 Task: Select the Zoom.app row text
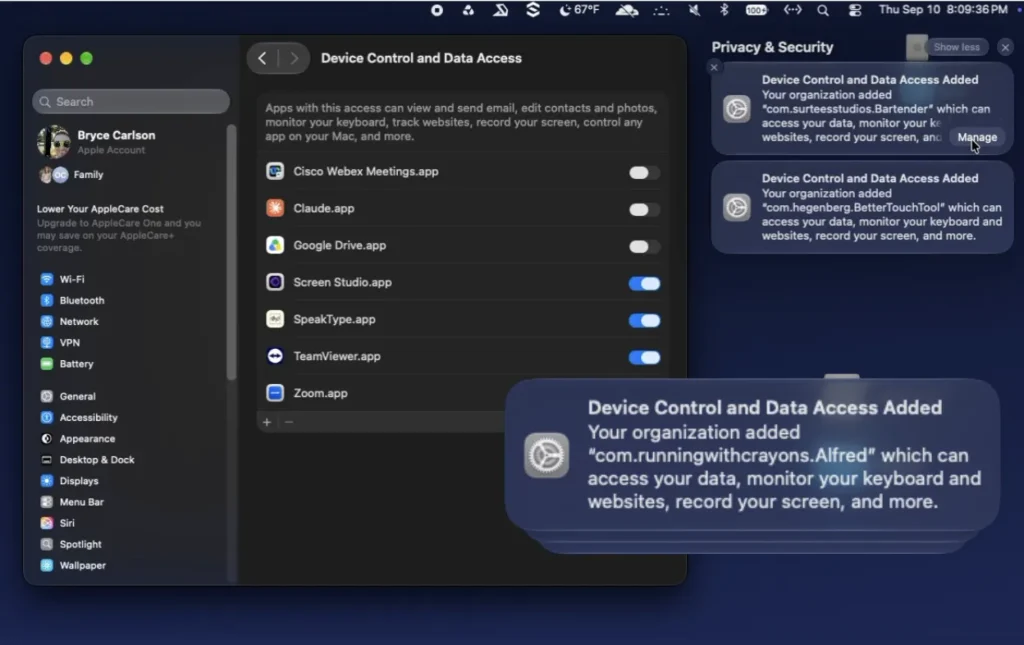tap(320, 393)
